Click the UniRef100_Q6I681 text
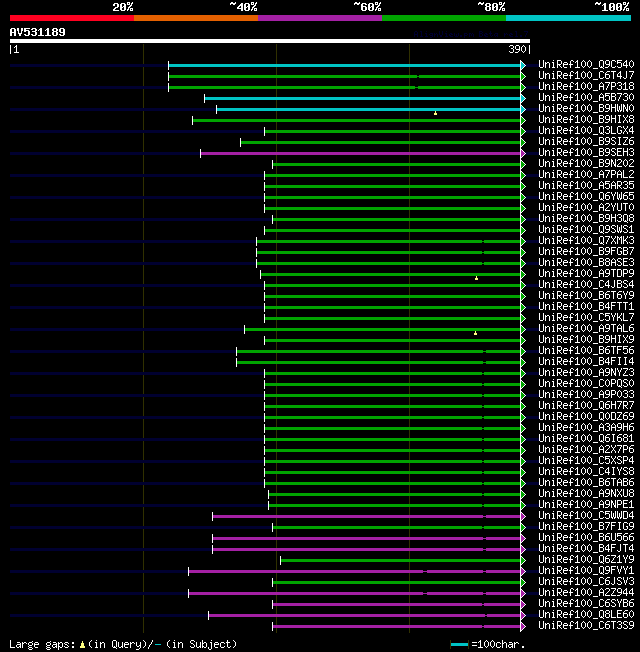 pos(586,439)
